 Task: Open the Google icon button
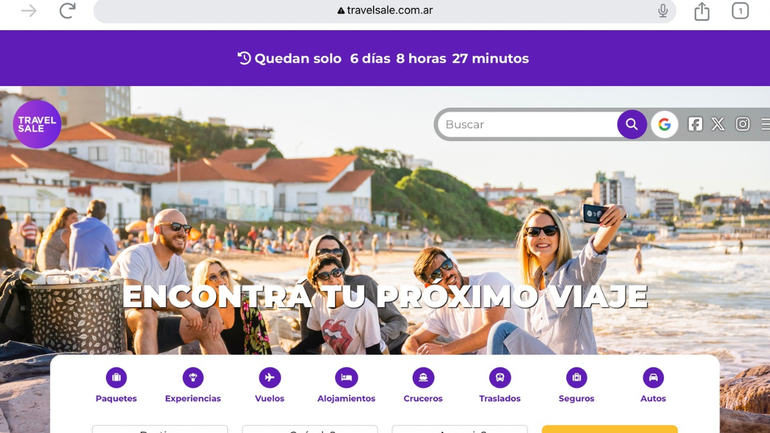[664, 124]
